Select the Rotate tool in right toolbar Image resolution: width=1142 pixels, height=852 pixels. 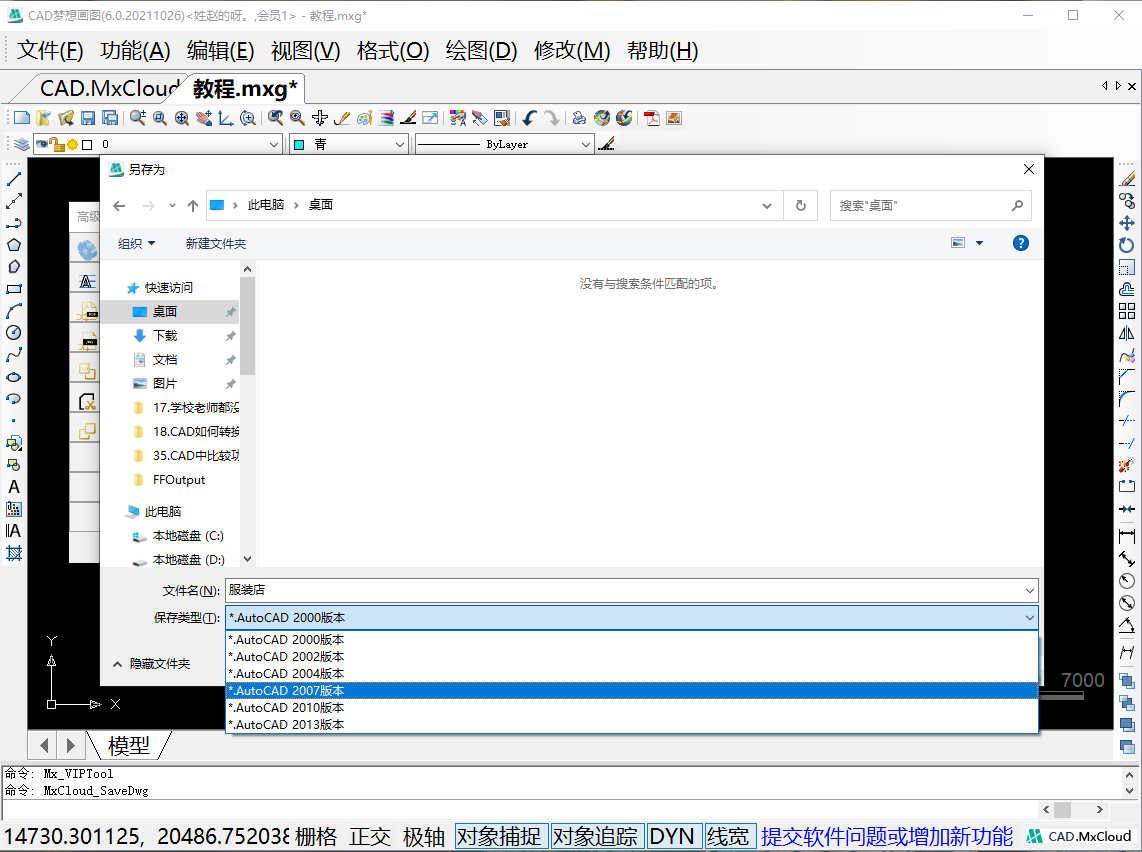[1127, 245]
